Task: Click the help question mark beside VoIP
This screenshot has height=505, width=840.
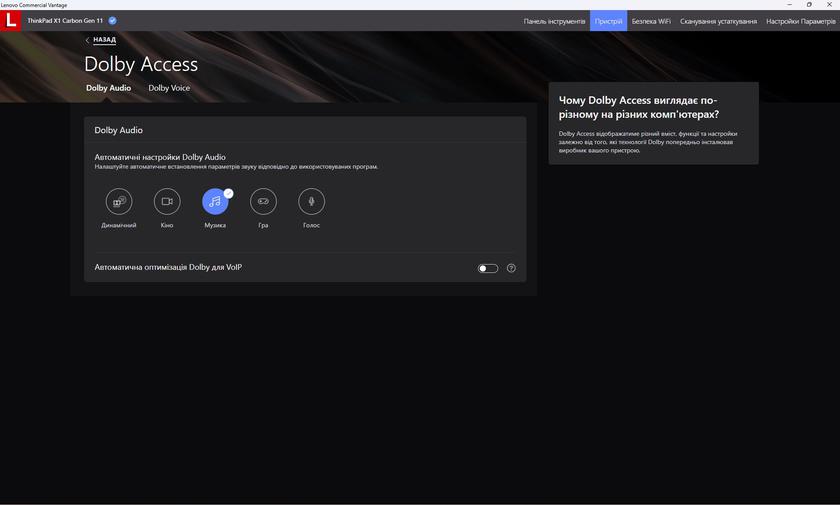Action: [511, 268]
